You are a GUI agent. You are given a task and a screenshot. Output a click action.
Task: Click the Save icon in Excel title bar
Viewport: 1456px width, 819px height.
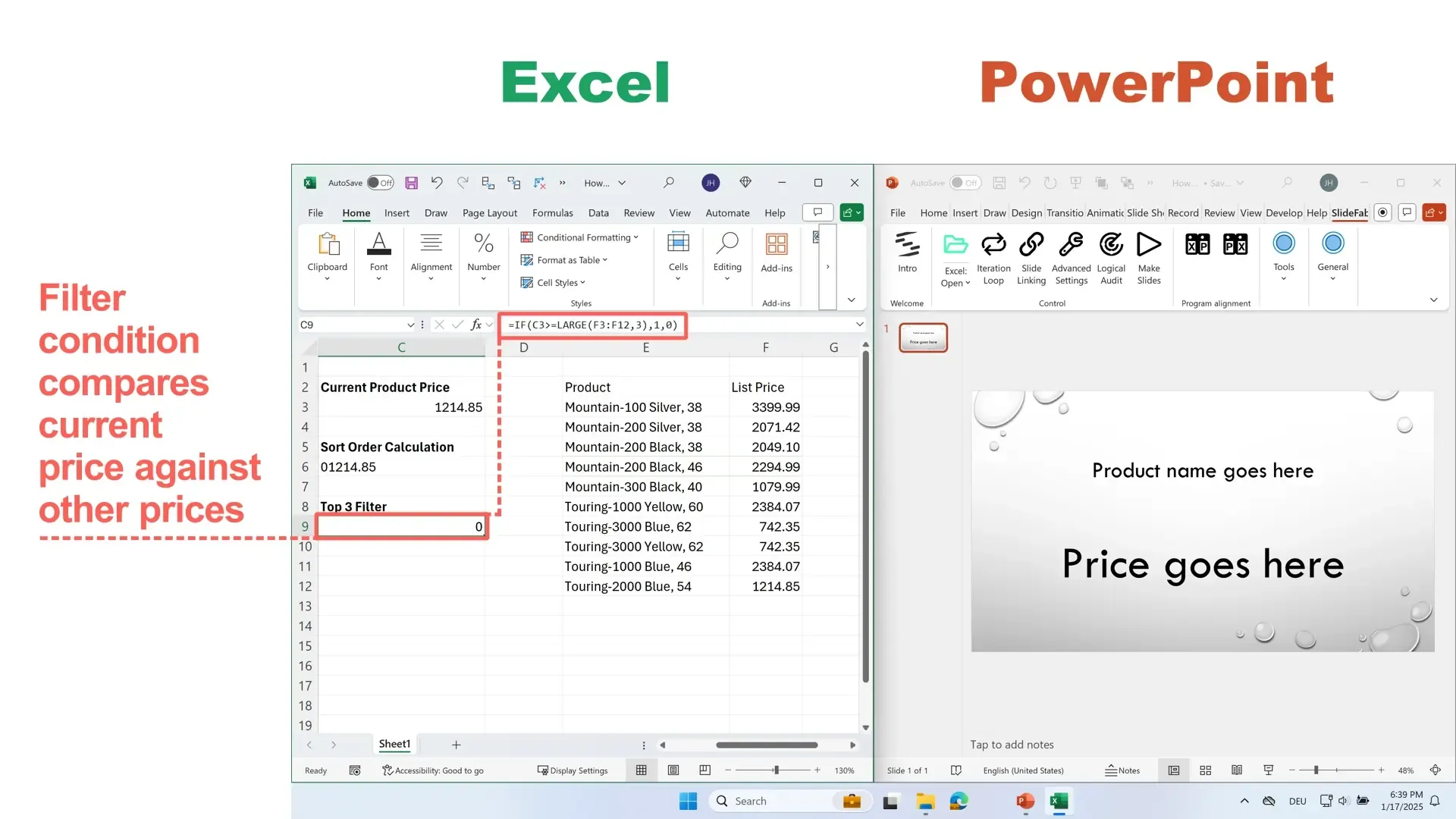pyautogui.click(x=411, y=183)
